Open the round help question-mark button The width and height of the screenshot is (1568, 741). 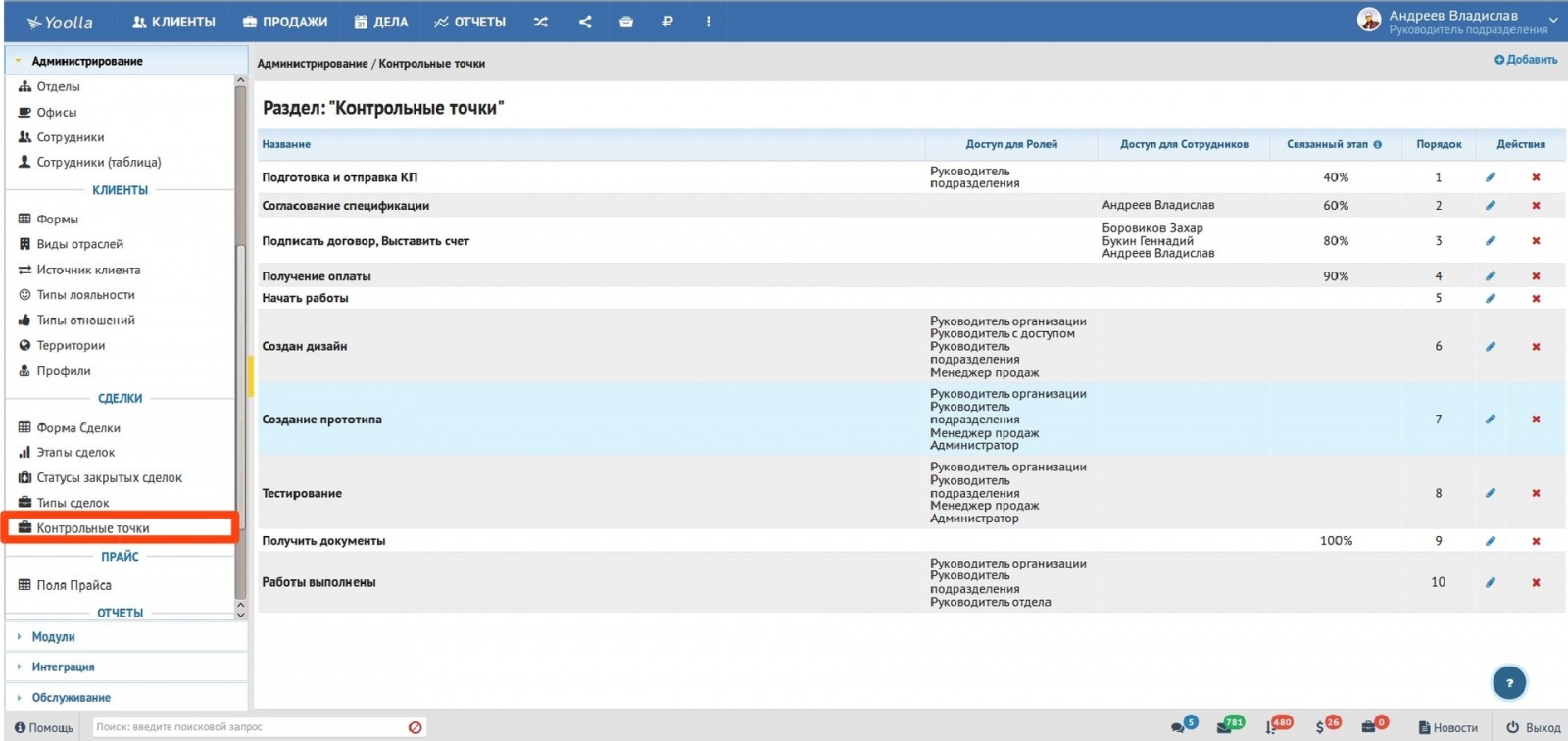pos(1509,683)
